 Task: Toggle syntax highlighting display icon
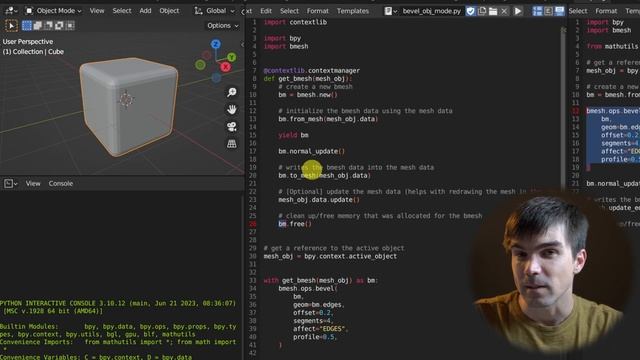(559, 11)
